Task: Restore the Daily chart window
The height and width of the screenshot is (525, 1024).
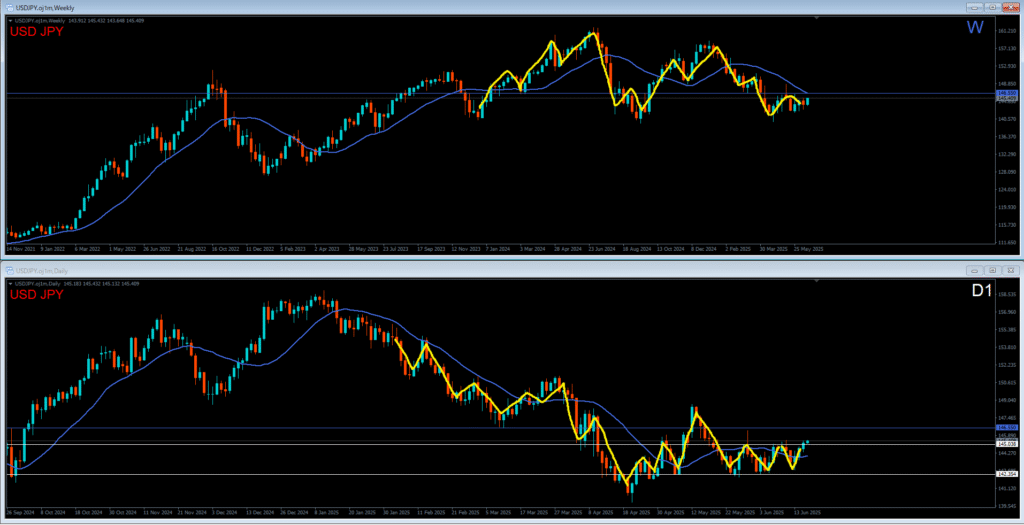Action: [x=993, y=270]
